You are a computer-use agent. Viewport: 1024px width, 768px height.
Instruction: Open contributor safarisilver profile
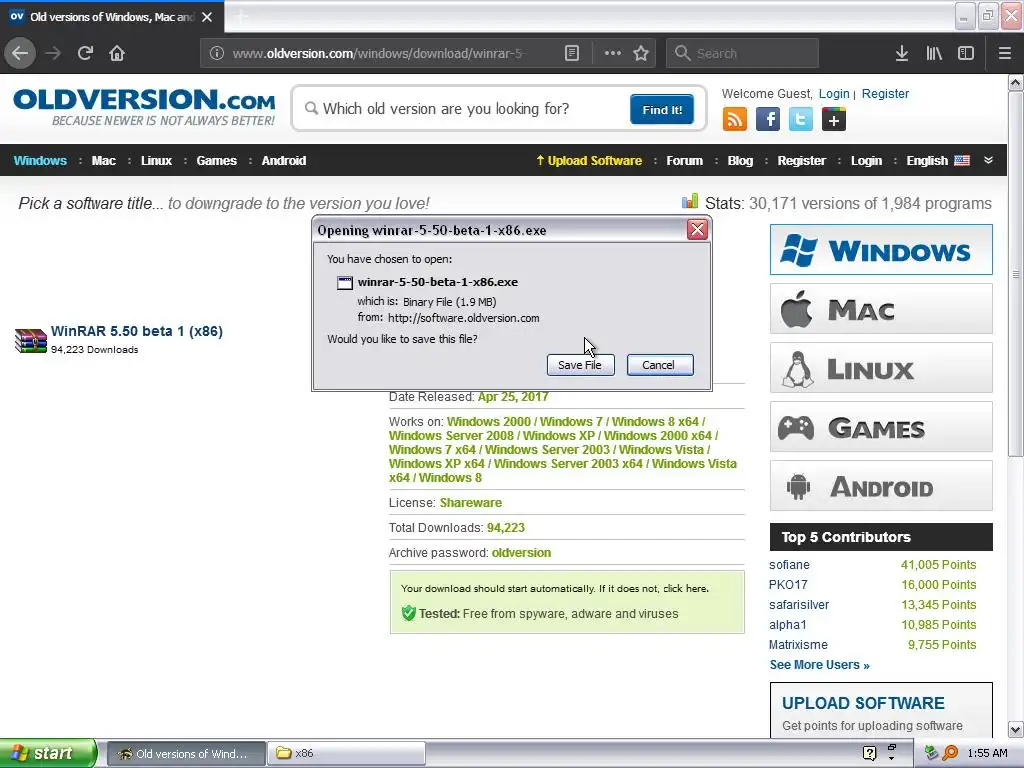[x=799, y=605]
